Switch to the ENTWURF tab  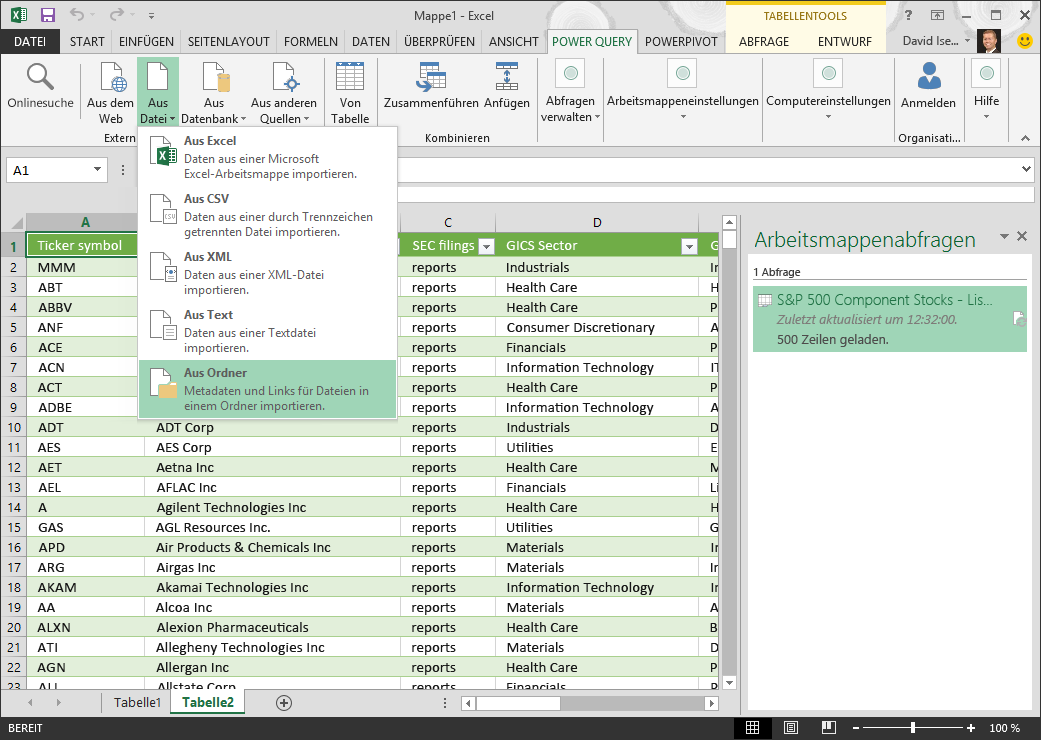pyautogui.click(x=844, y=41)
